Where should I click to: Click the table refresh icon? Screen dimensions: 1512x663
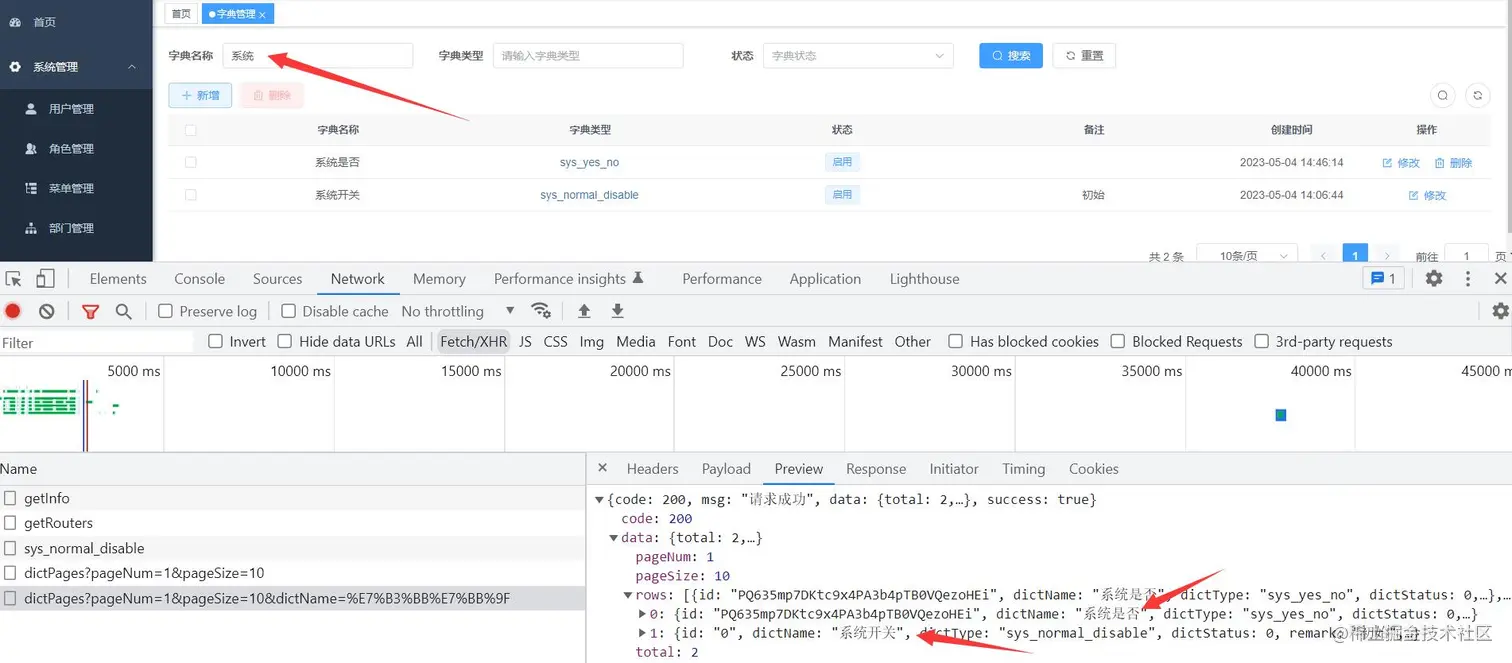[x=1478, y=95]
